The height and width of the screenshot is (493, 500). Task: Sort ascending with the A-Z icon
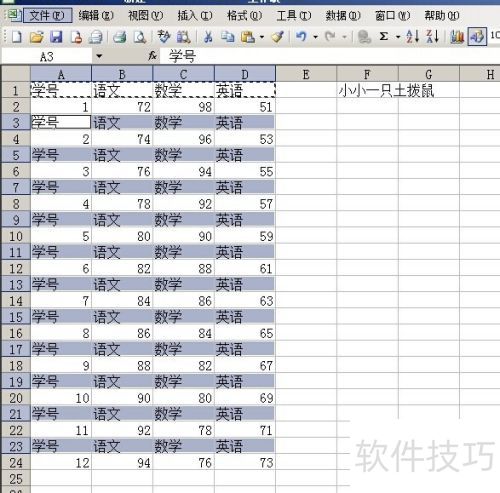[x=412, y=37]
